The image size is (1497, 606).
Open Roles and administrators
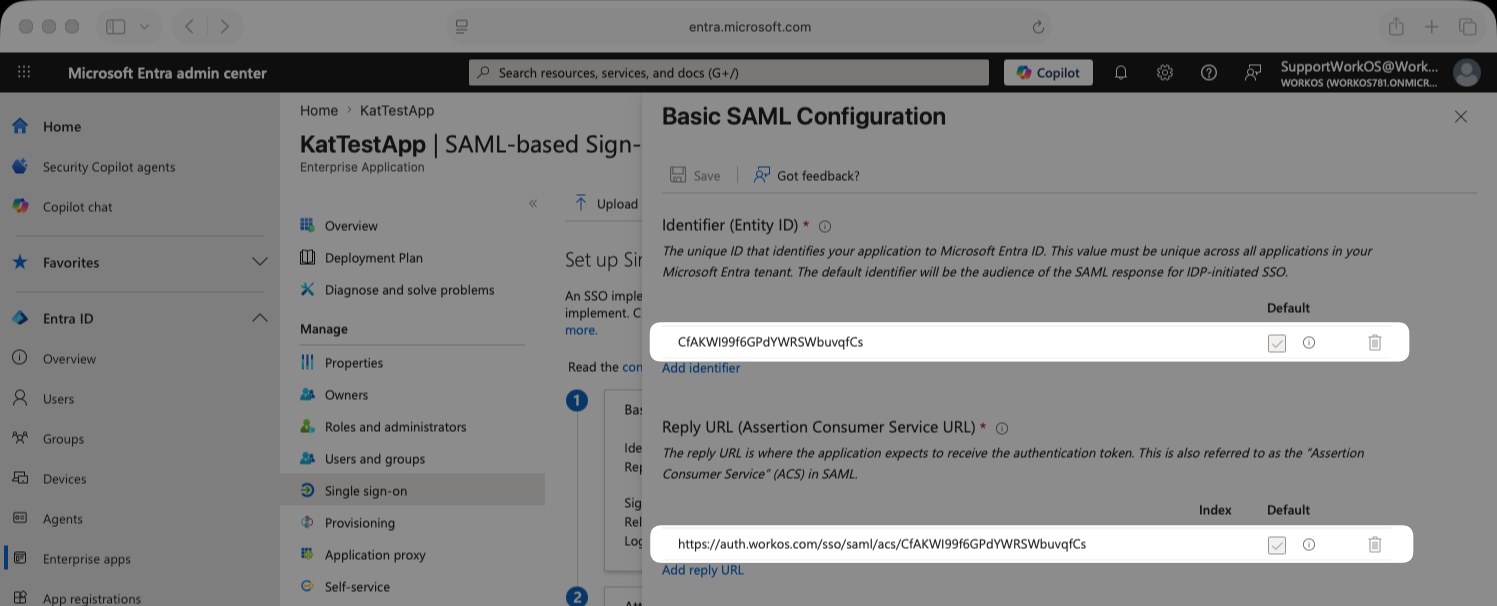pyautogui.click(x=395, y=427)
